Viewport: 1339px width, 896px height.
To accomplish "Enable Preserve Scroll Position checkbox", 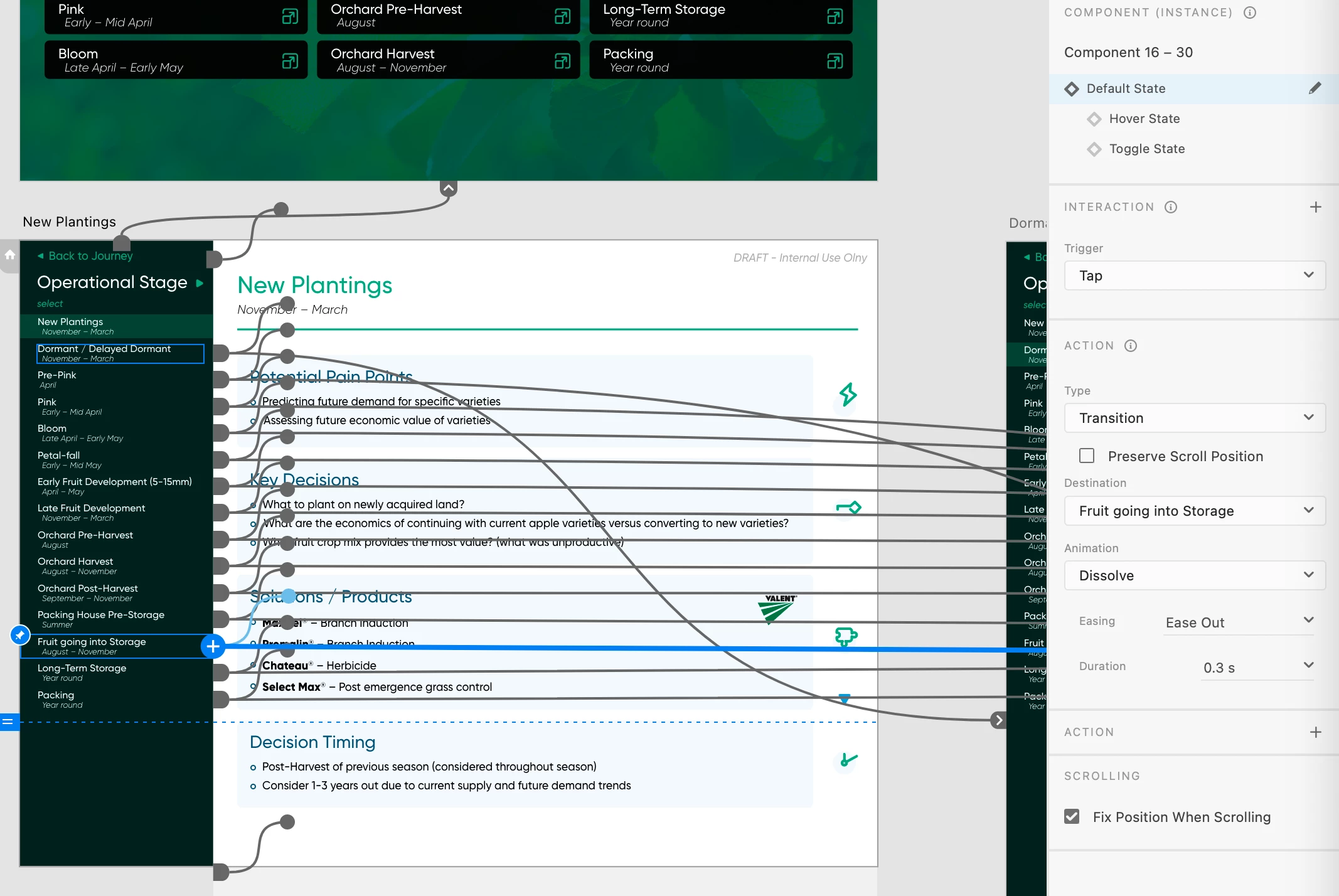I will (1087, 456).
